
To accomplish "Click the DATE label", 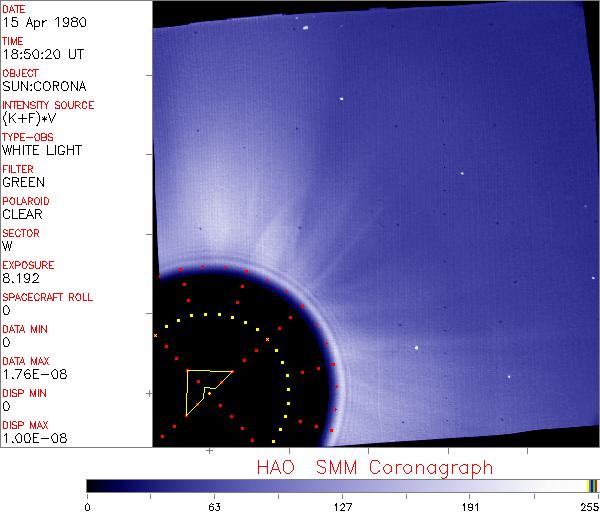I will coord(14,9).
